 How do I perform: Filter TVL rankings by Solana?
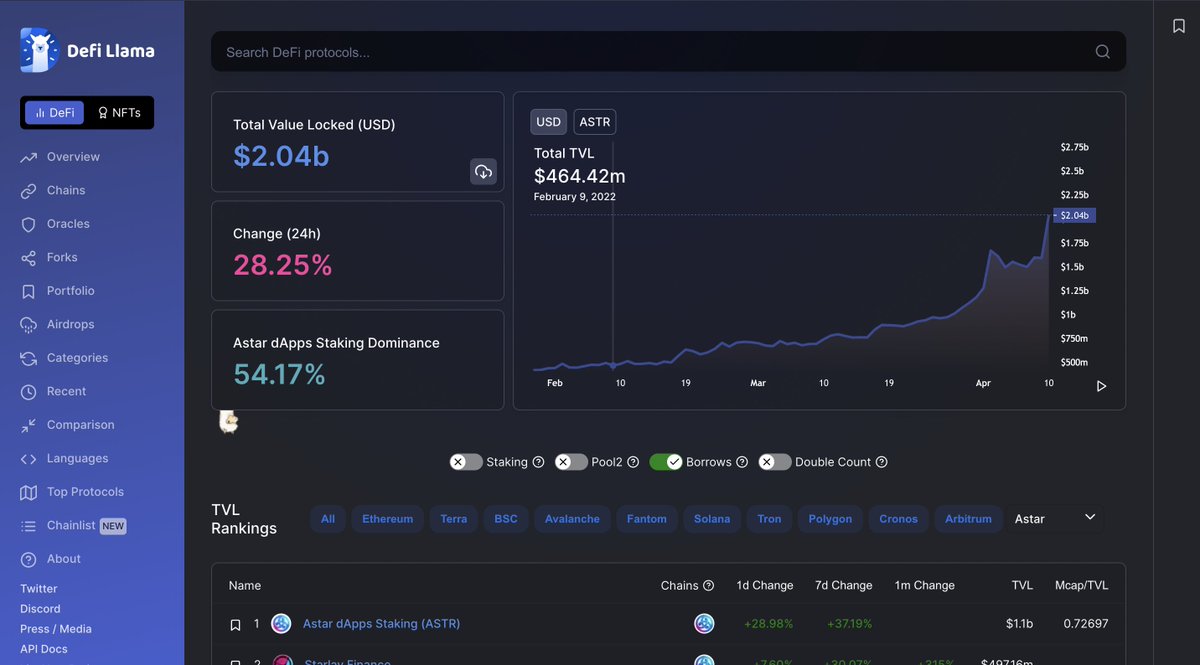point(712,519)
